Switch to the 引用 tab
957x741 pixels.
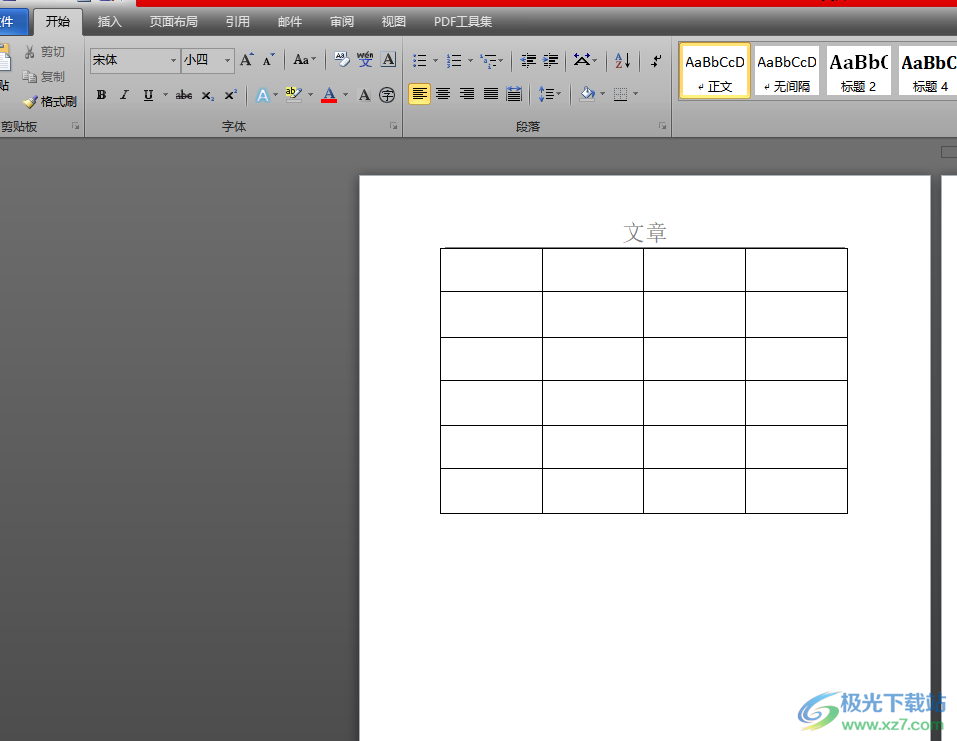237,22
